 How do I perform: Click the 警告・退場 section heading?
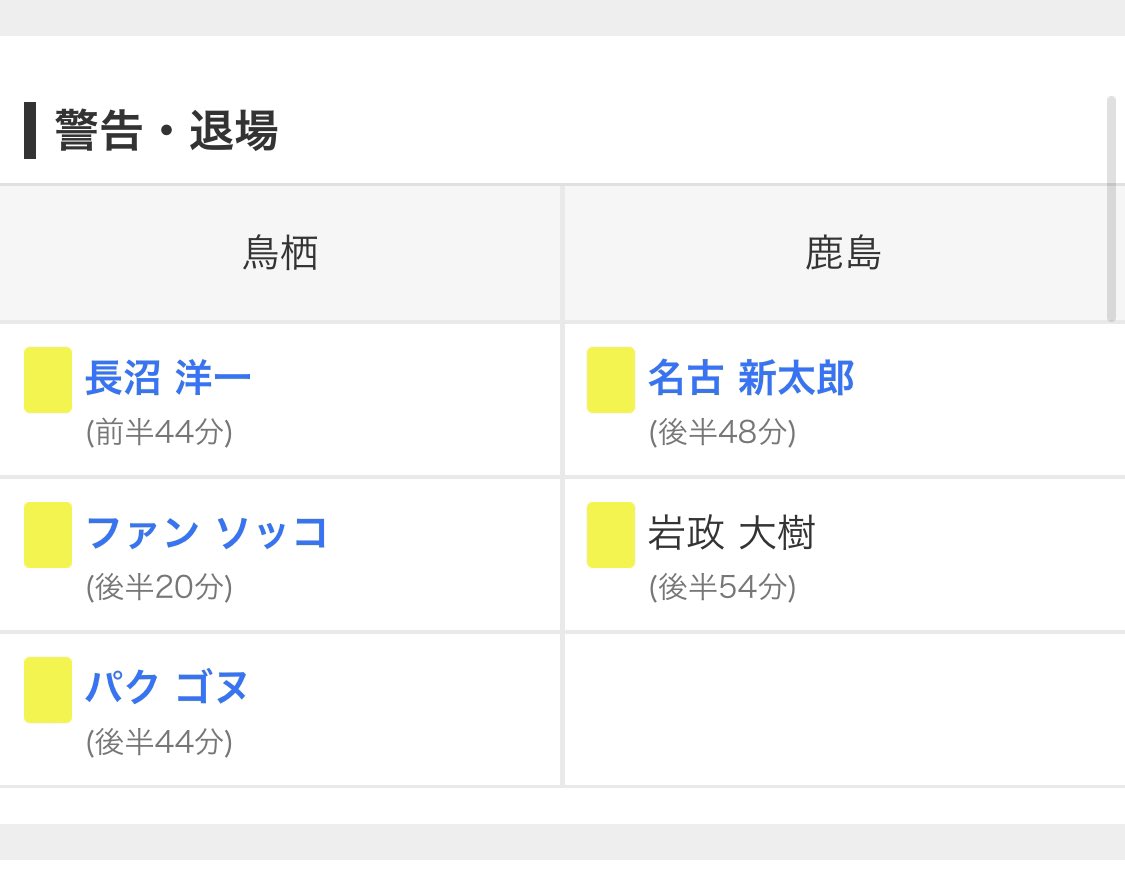[x=166, y=131]
